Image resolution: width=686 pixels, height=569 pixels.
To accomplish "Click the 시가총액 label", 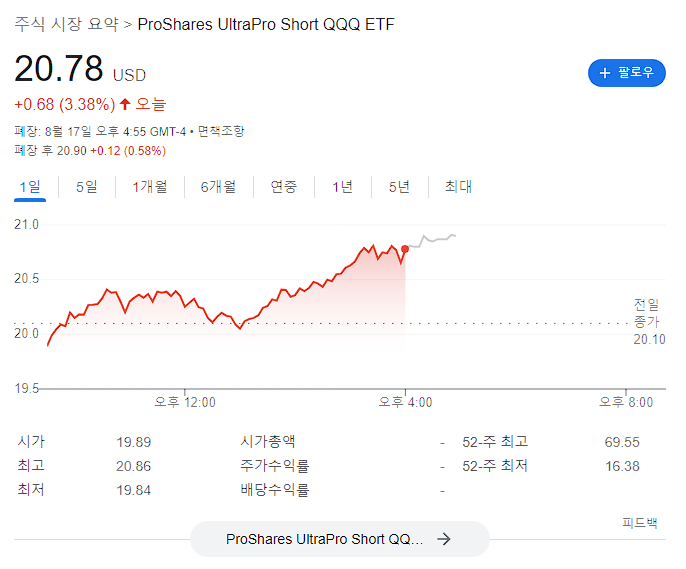I will click(x=268, y=441).
